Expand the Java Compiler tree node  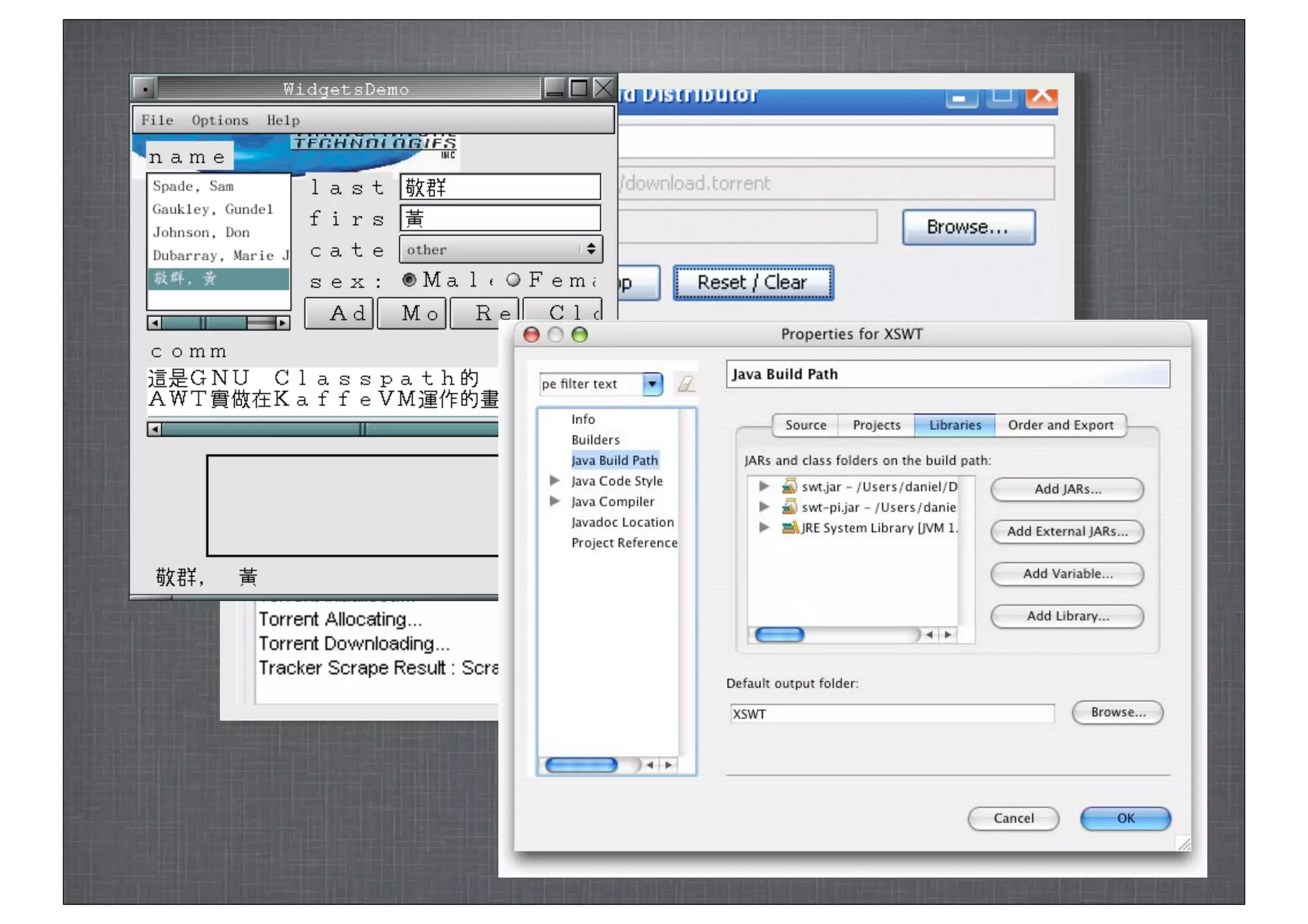click(x=554, y=501)
